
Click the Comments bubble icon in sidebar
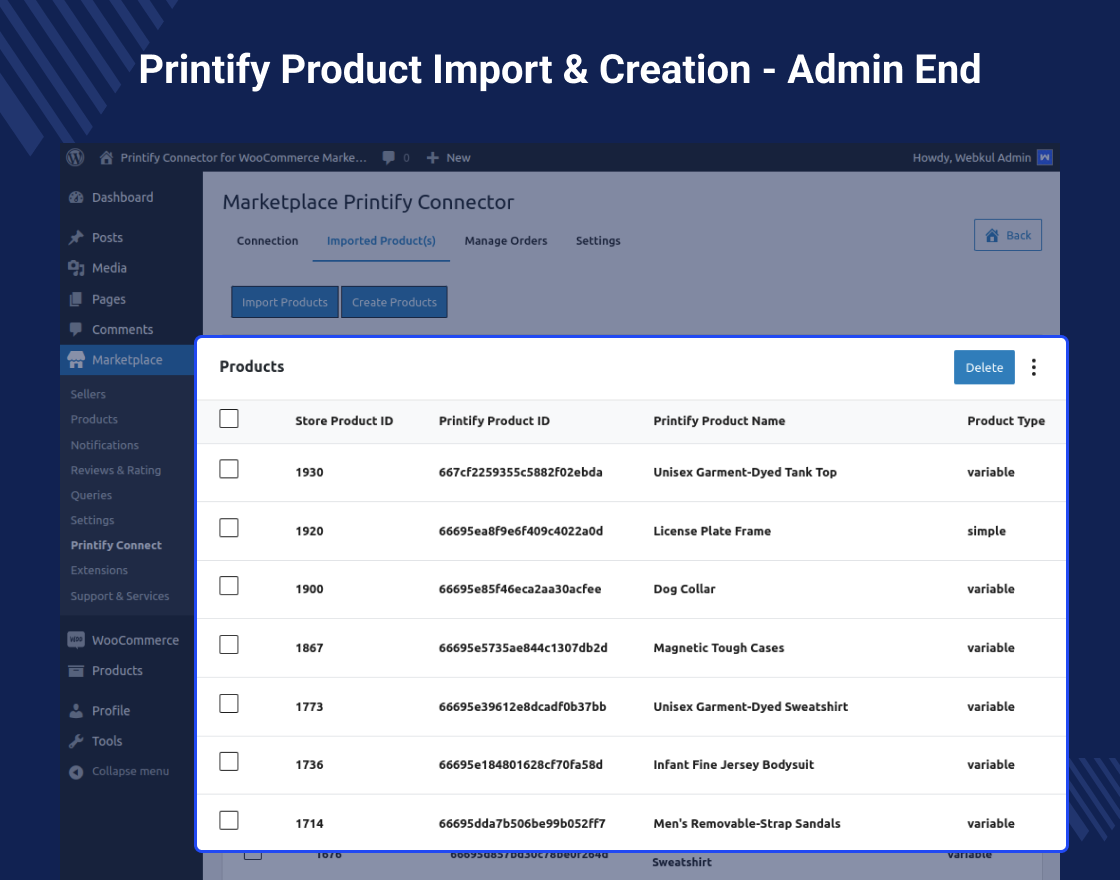pyautogui.click(x=76, y=329)
